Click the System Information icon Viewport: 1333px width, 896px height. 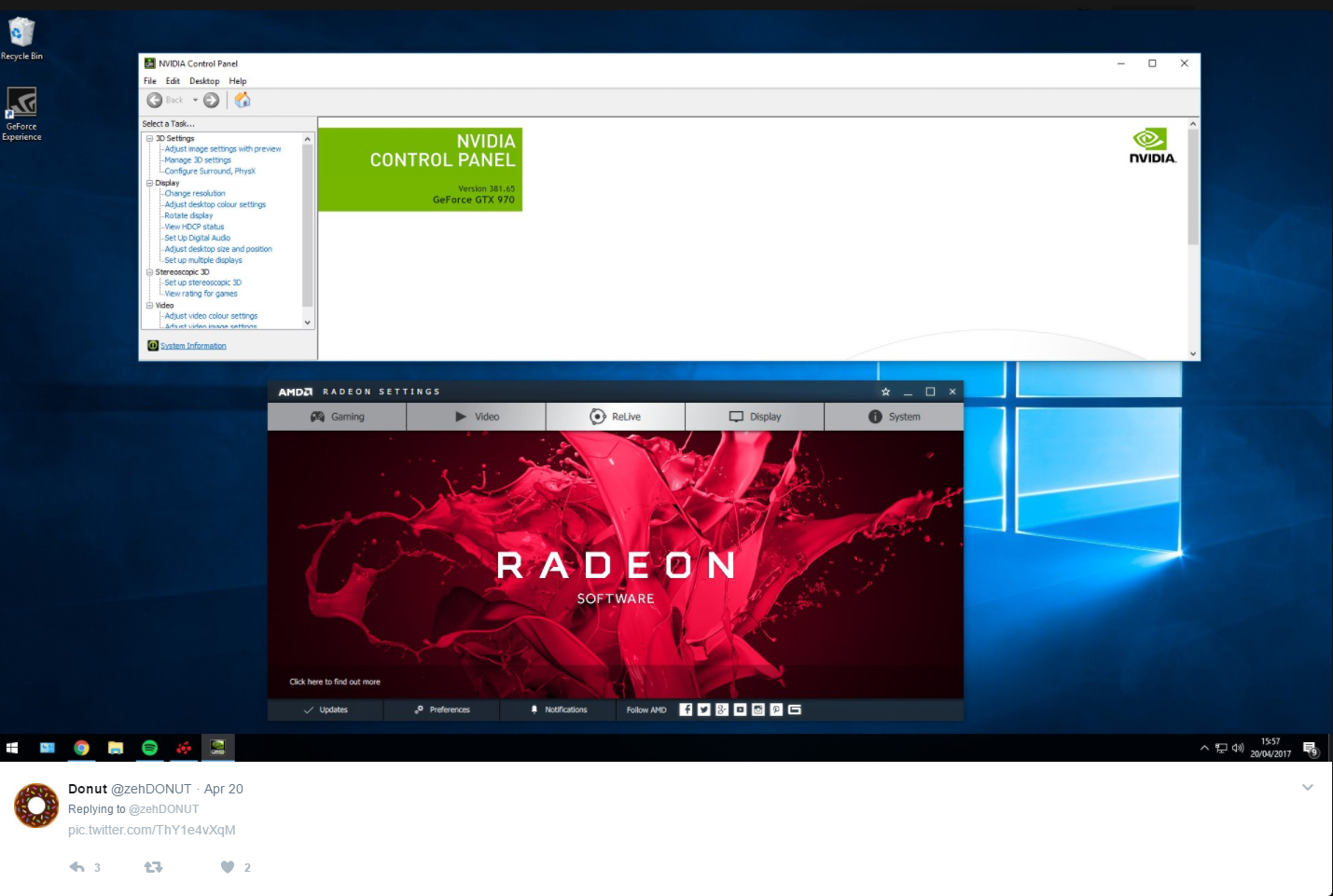tap(153, 346)
